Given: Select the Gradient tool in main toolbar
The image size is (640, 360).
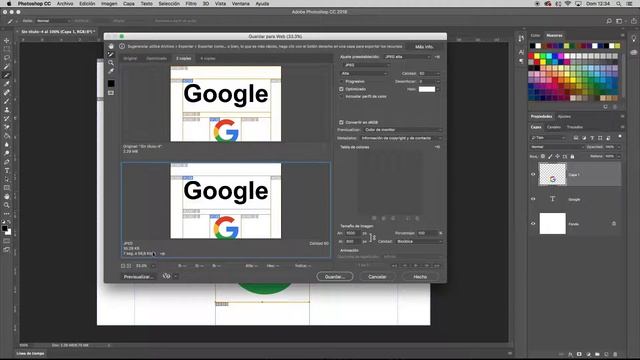Looking at the screenshot, I should click(7, 136).
